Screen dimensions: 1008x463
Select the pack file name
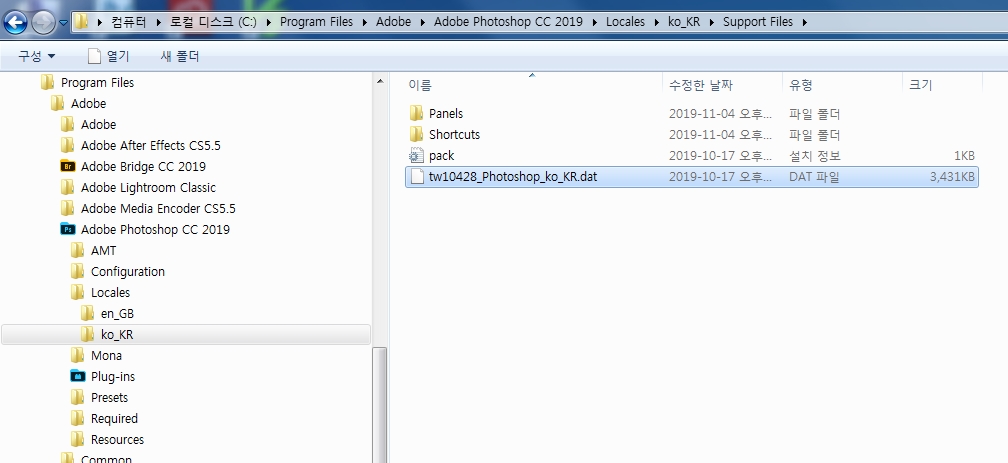pyautogui.click(x=442, y=156)
